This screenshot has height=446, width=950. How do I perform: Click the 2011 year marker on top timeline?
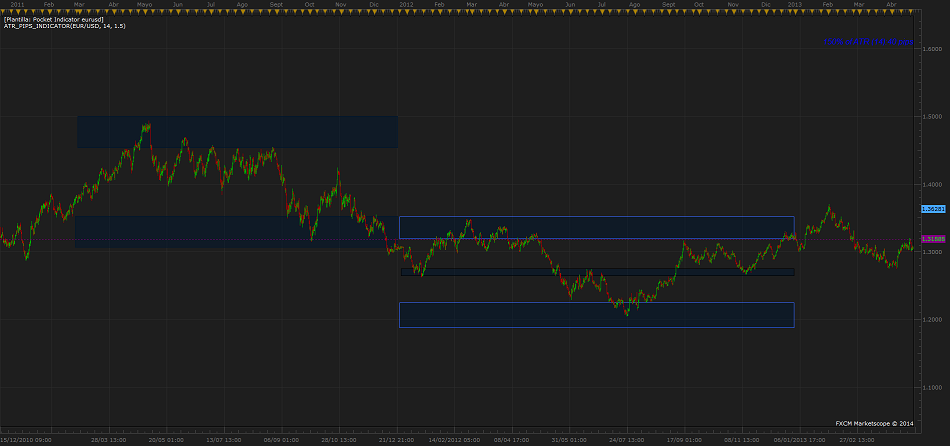tap(17, 5)
